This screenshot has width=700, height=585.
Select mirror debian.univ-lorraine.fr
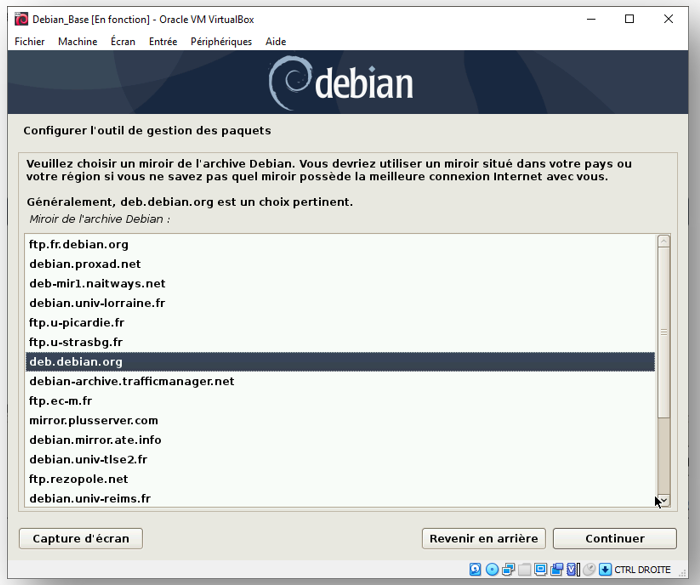340,303
